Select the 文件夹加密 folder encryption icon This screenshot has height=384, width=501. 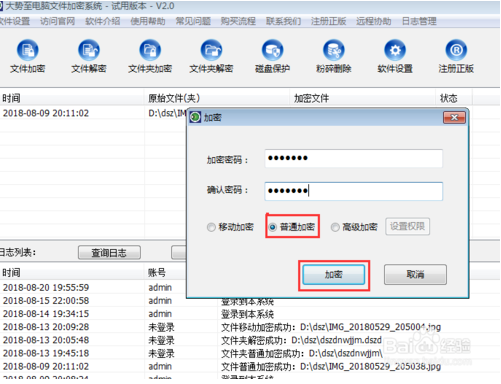click(x=150, y=56)
